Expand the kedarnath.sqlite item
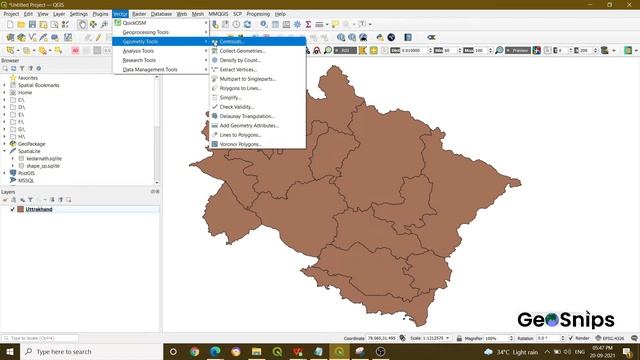Image resolution: width=640 pixels, height=360 pixels. 13,158
